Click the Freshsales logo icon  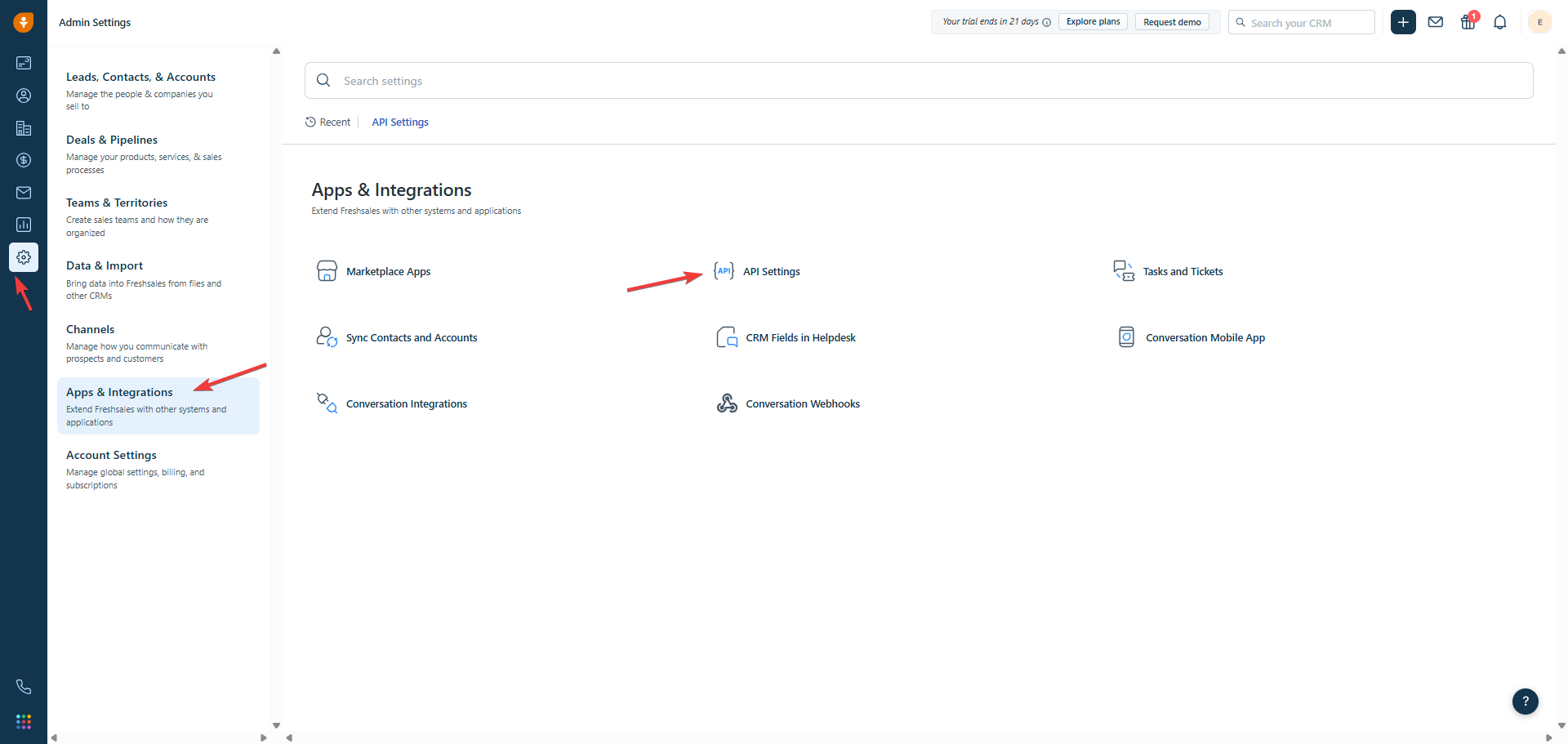[x=24, y=22]
